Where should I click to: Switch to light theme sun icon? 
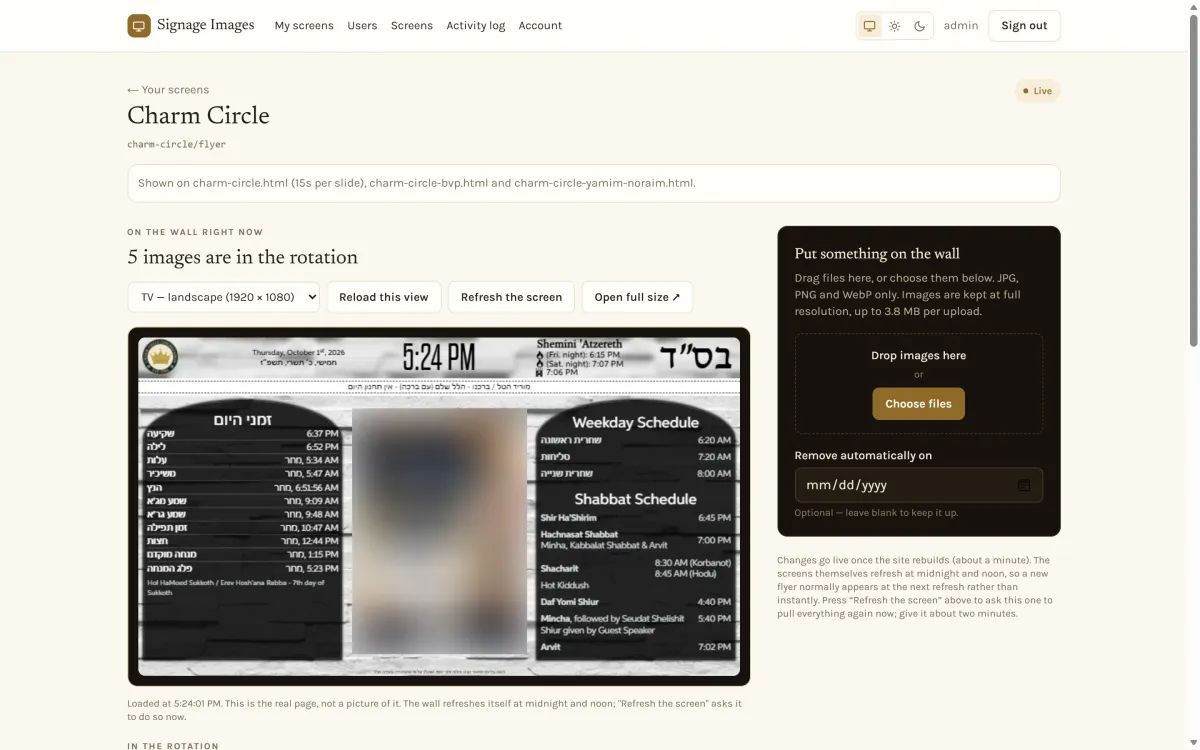pyautogui.click(x=895, y=26)
